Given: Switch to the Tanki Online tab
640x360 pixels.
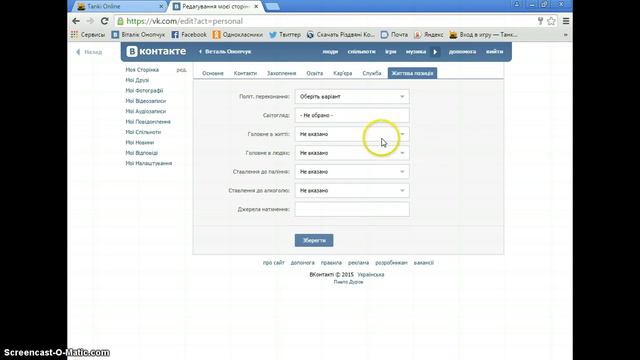Looking at the screenshot, I should click(x=118, y=6).
